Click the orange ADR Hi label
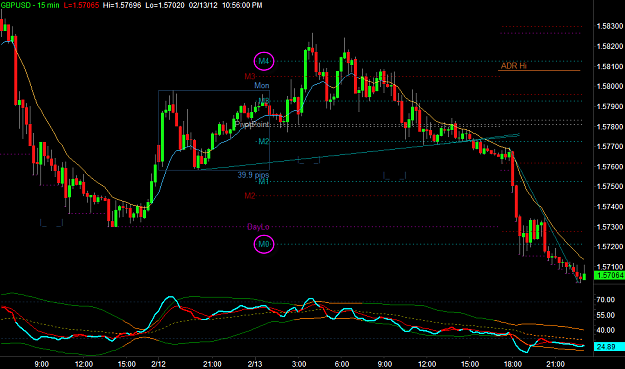This screenshot has height=369, width=625. pyautogui.click(x=513, y=66)
